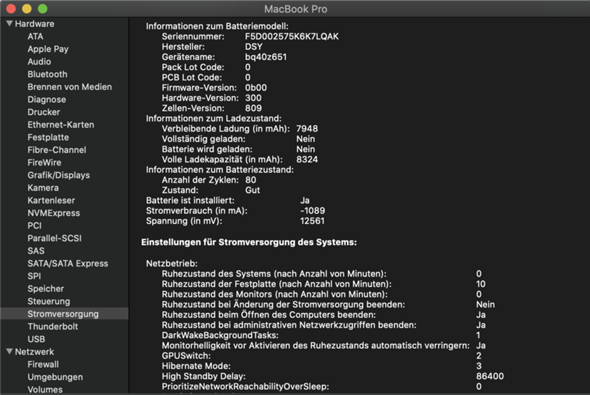The image size is (590, 395).
Task: Click the green zoom window button
Action: tap(43, 9)
